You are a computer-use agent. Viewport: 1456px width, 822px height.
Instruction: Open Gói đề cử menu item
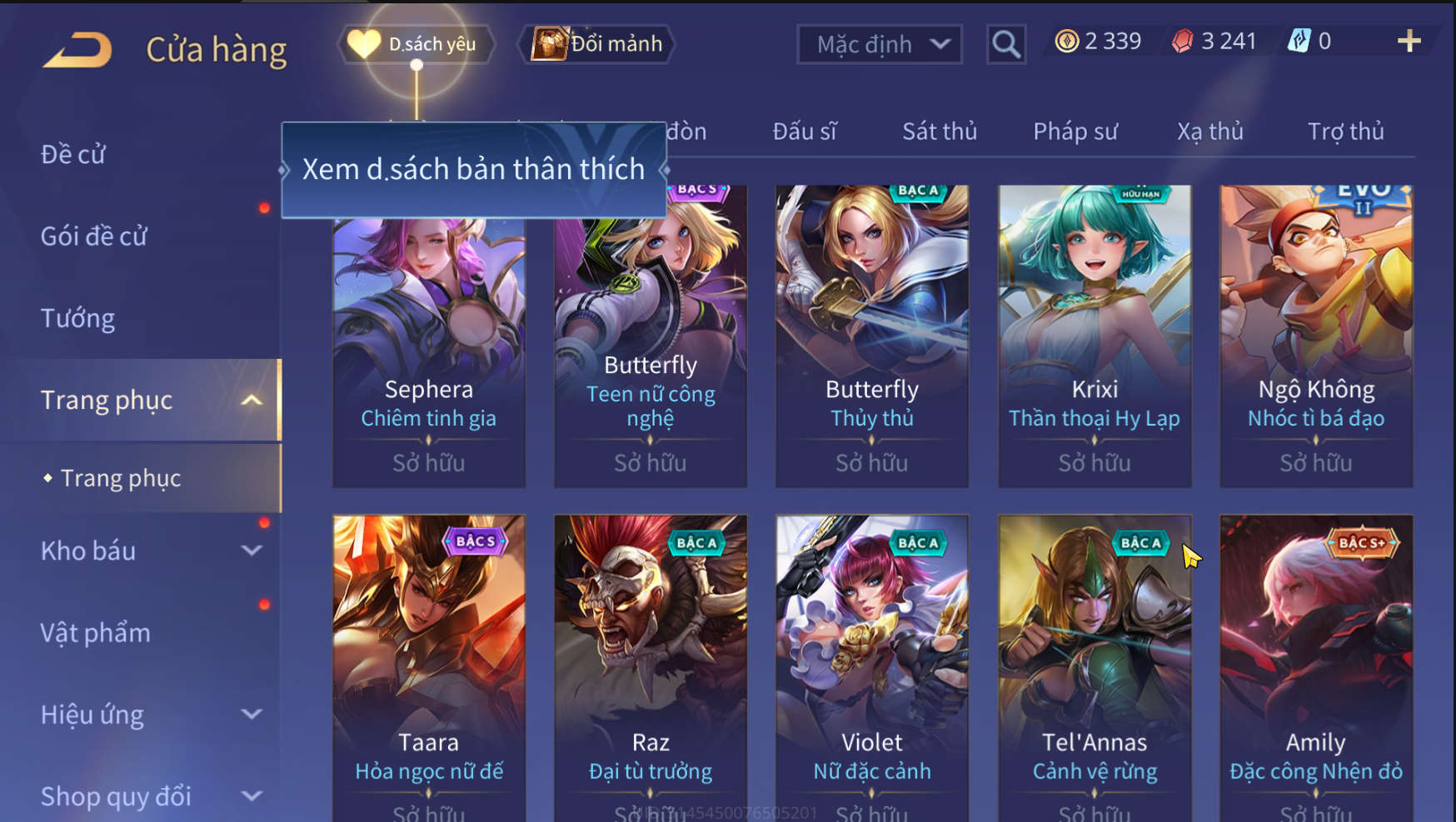pyautogui.click(x=93, y=237)
